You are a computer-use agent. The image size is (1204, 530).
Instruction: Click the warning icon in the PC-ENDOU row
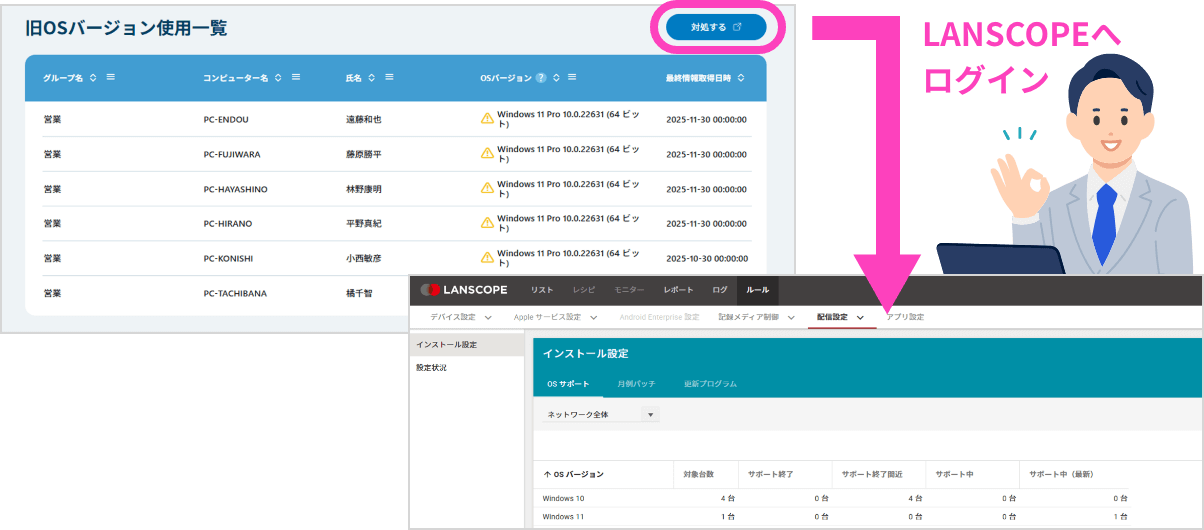(x=487, y=119)
